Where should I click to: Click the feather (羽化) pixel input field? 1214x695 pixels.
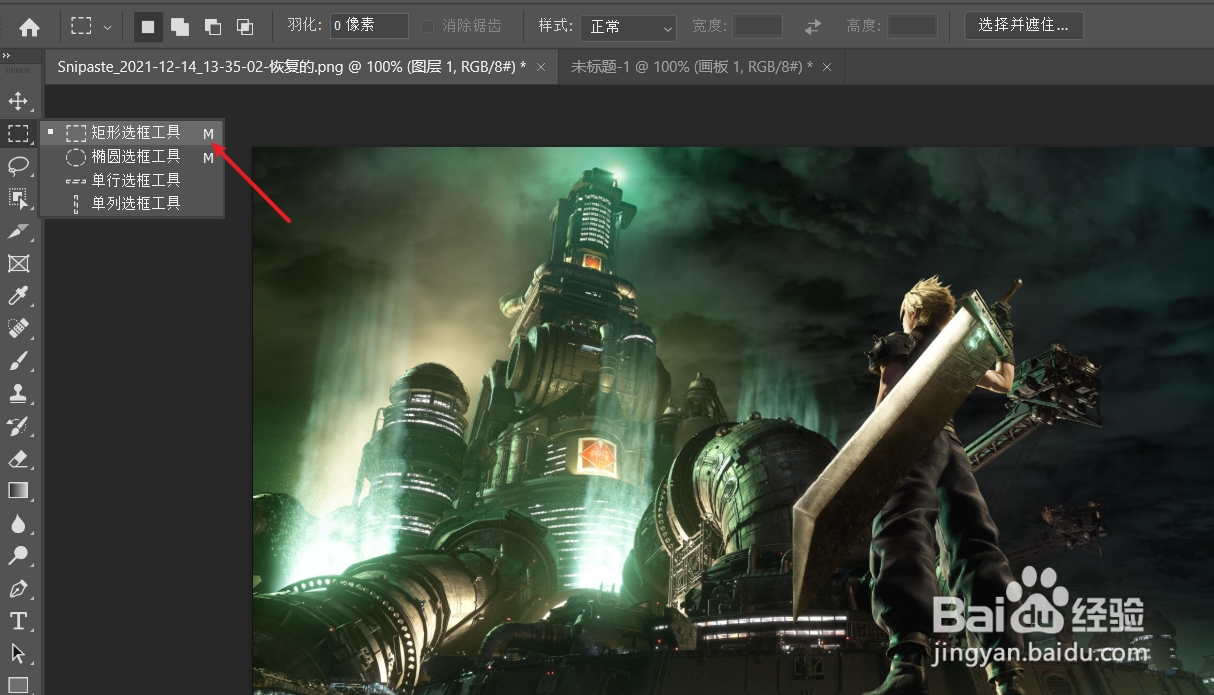pos(369,26)
